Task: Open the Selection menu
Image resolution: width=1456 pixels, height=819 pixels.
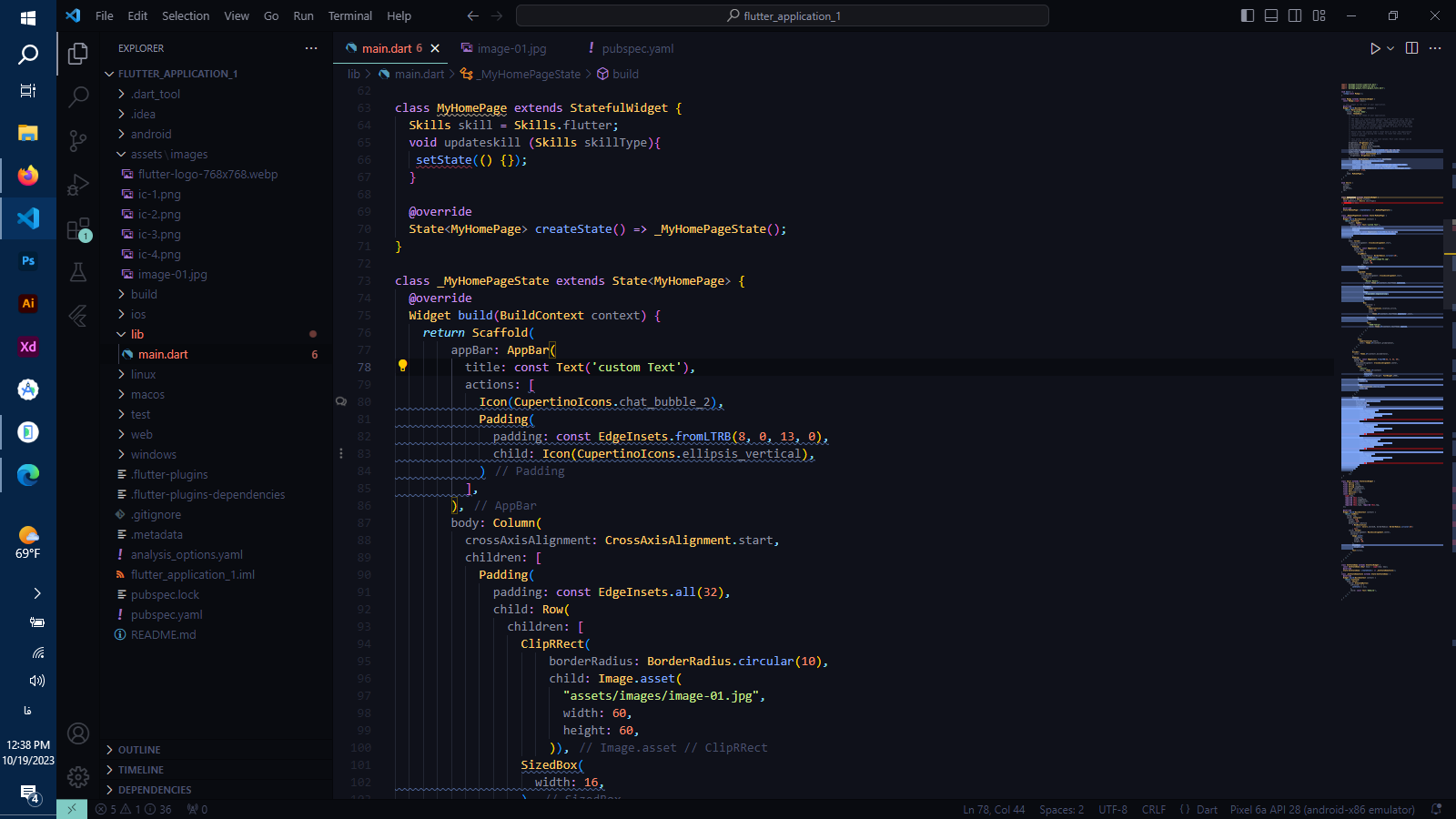Action: [x=186, y=15]
